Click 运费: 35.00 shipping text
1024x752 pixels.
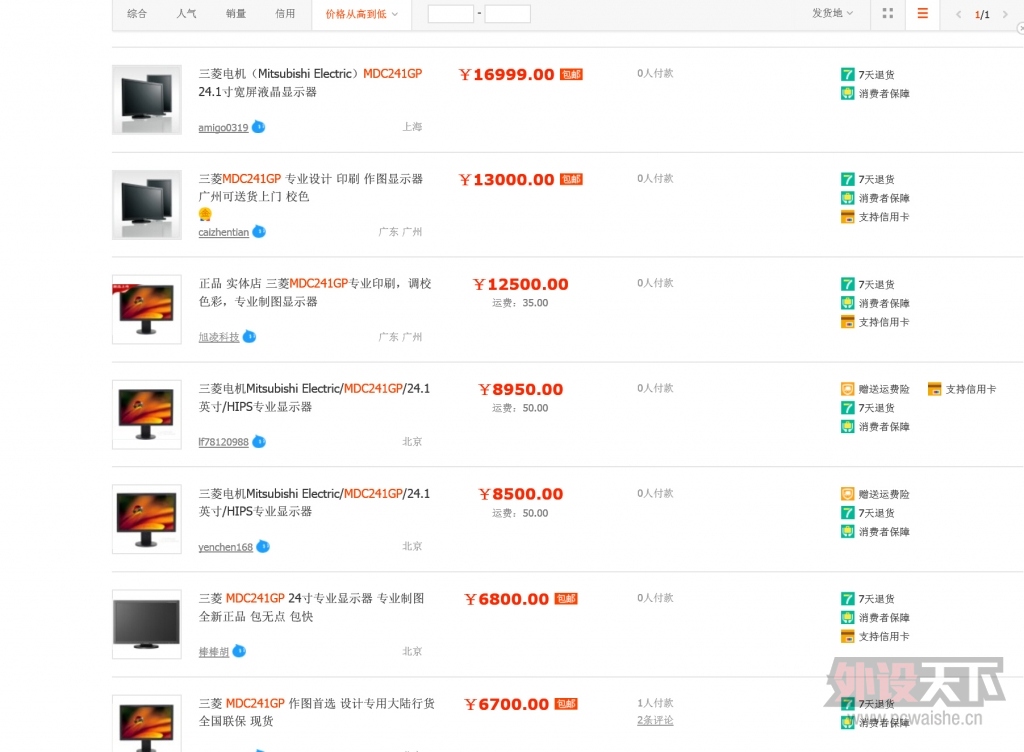520,303
